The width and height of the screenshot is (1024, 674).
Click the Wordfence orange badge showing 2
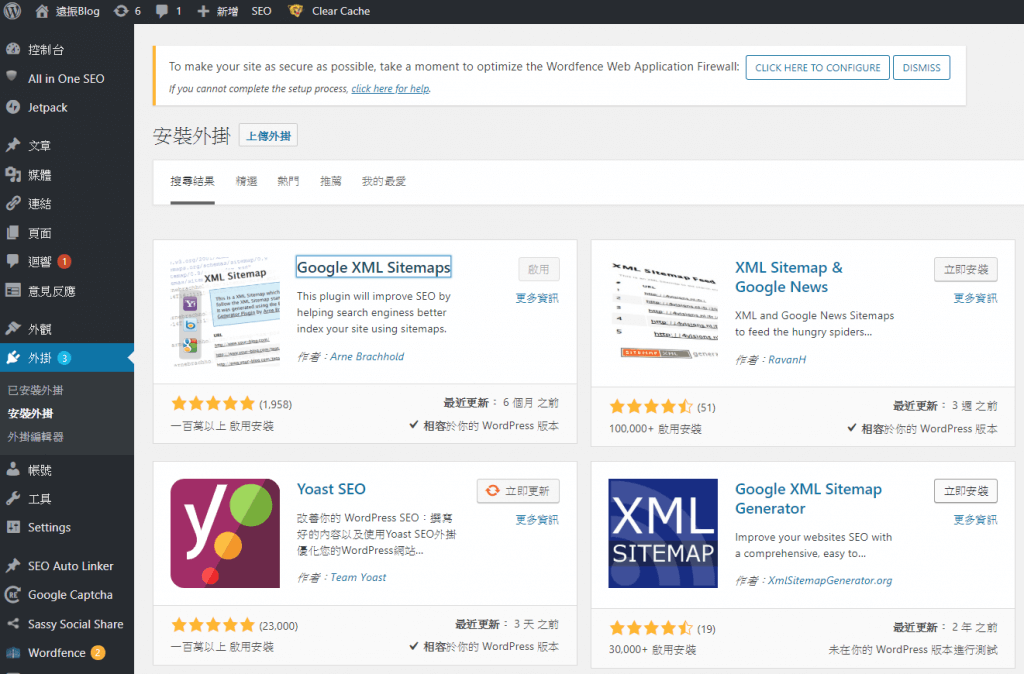coord(98,652)
